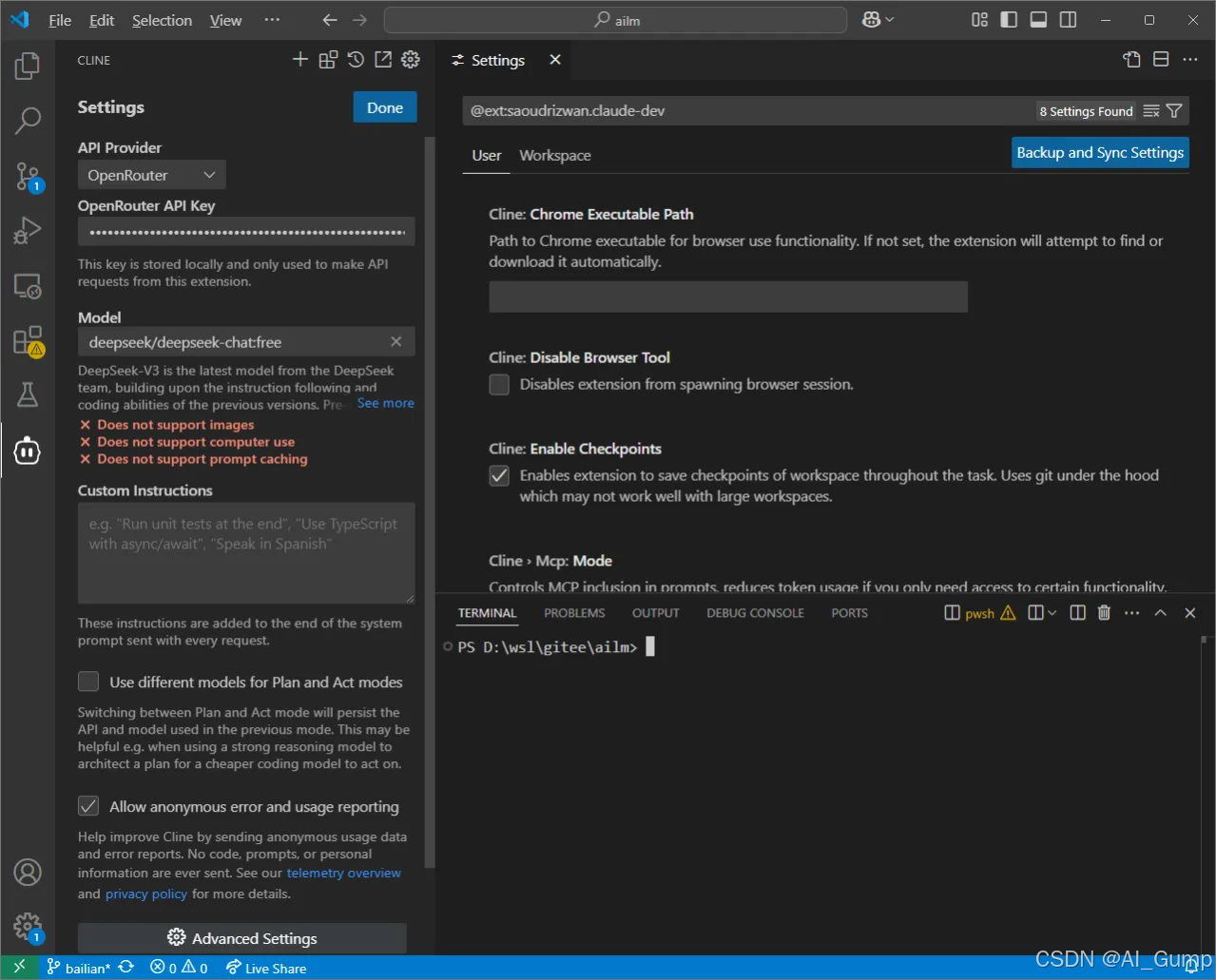Click Live Share in status bar

point(266,968)
